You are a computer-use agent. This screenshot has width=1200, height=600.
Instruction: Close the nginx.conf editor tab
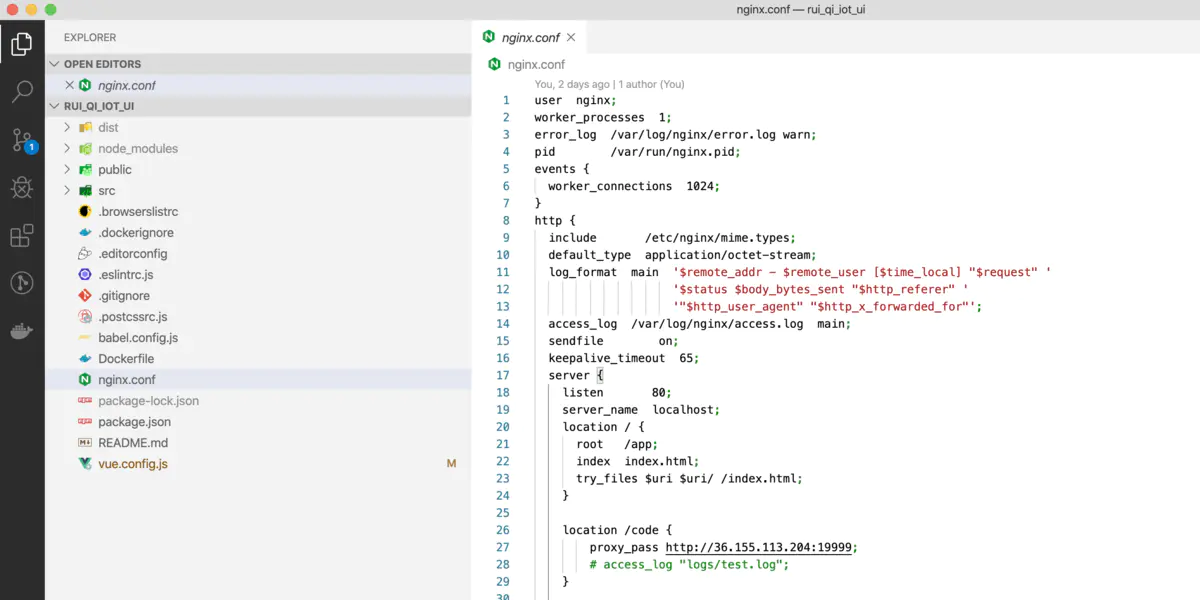pyautogui.click(x=571, y=37)
